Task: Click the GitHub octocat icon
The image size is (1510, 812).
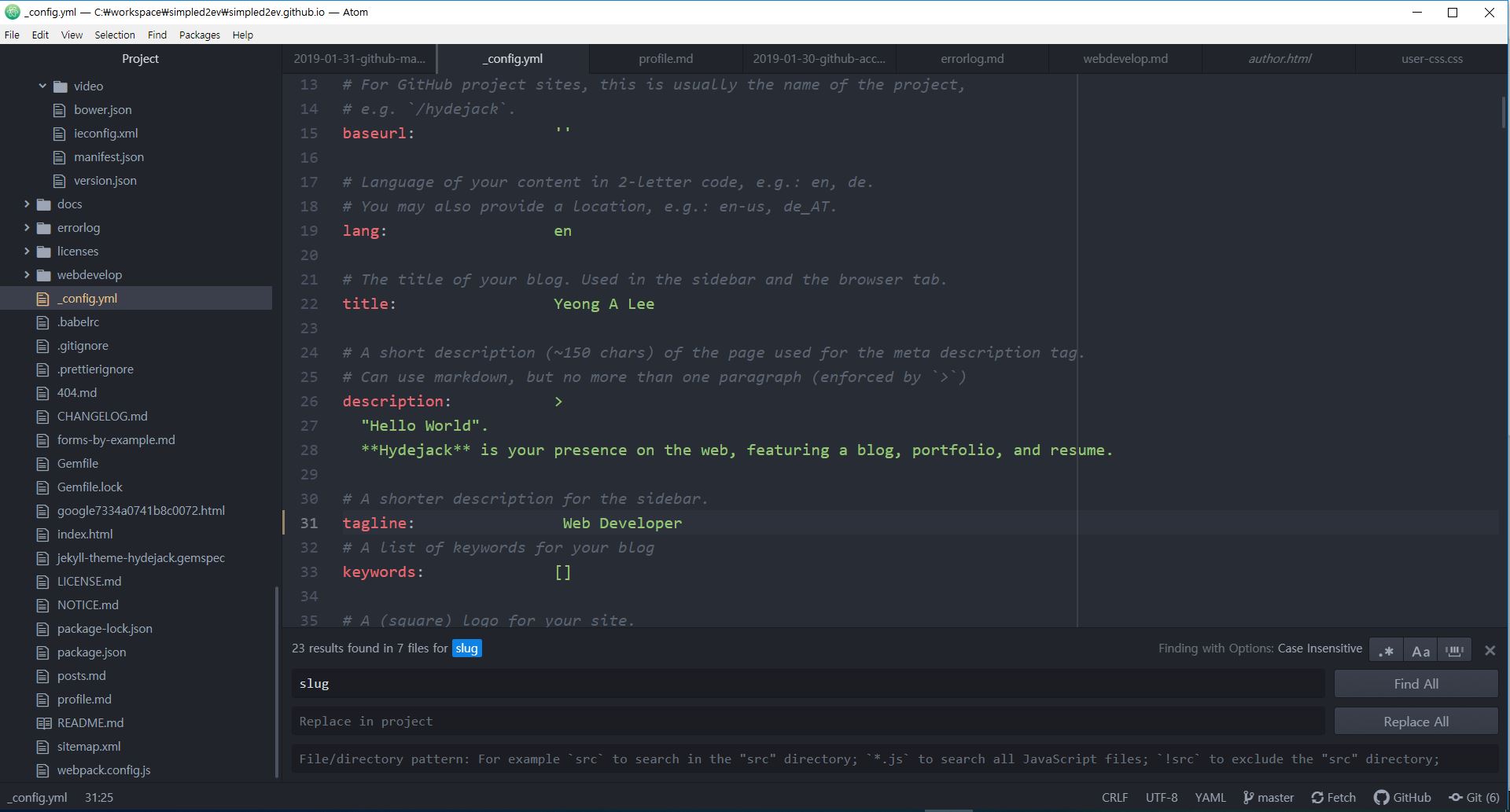Action: point(1381,797)
